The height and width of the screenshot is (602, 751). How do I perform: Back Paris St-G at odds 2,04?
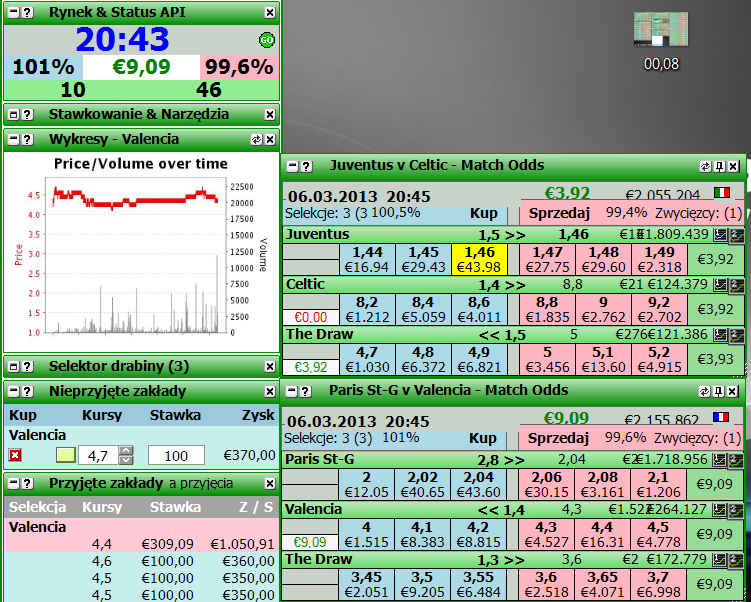point(478,485)
